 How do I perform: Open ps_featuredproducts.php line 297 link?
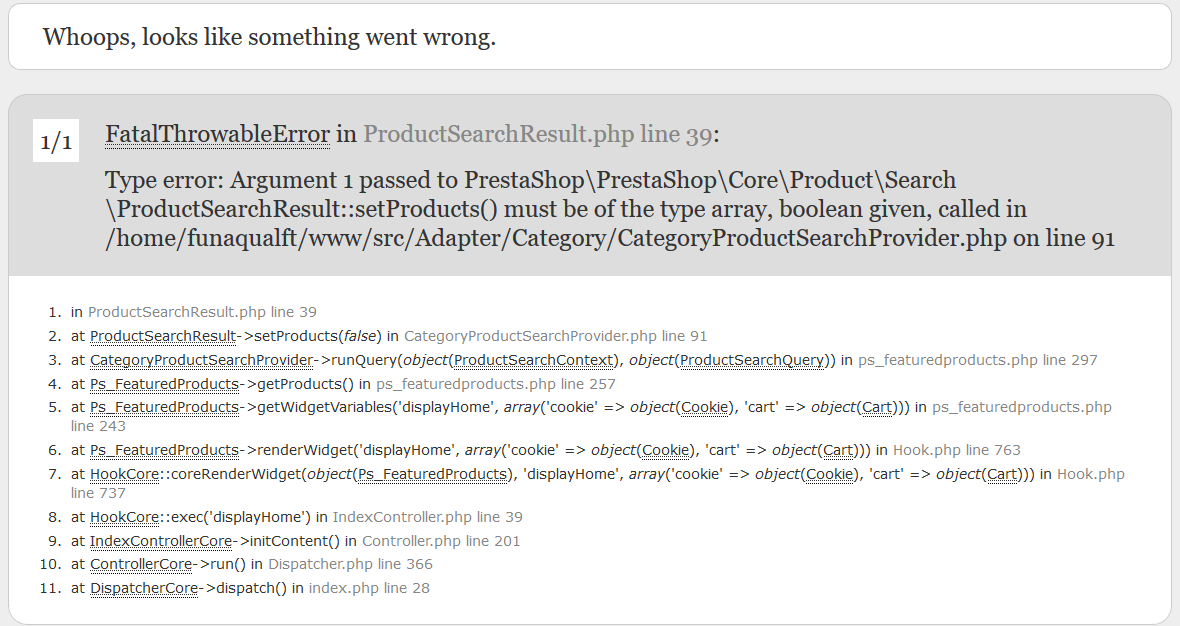point(978,360)
